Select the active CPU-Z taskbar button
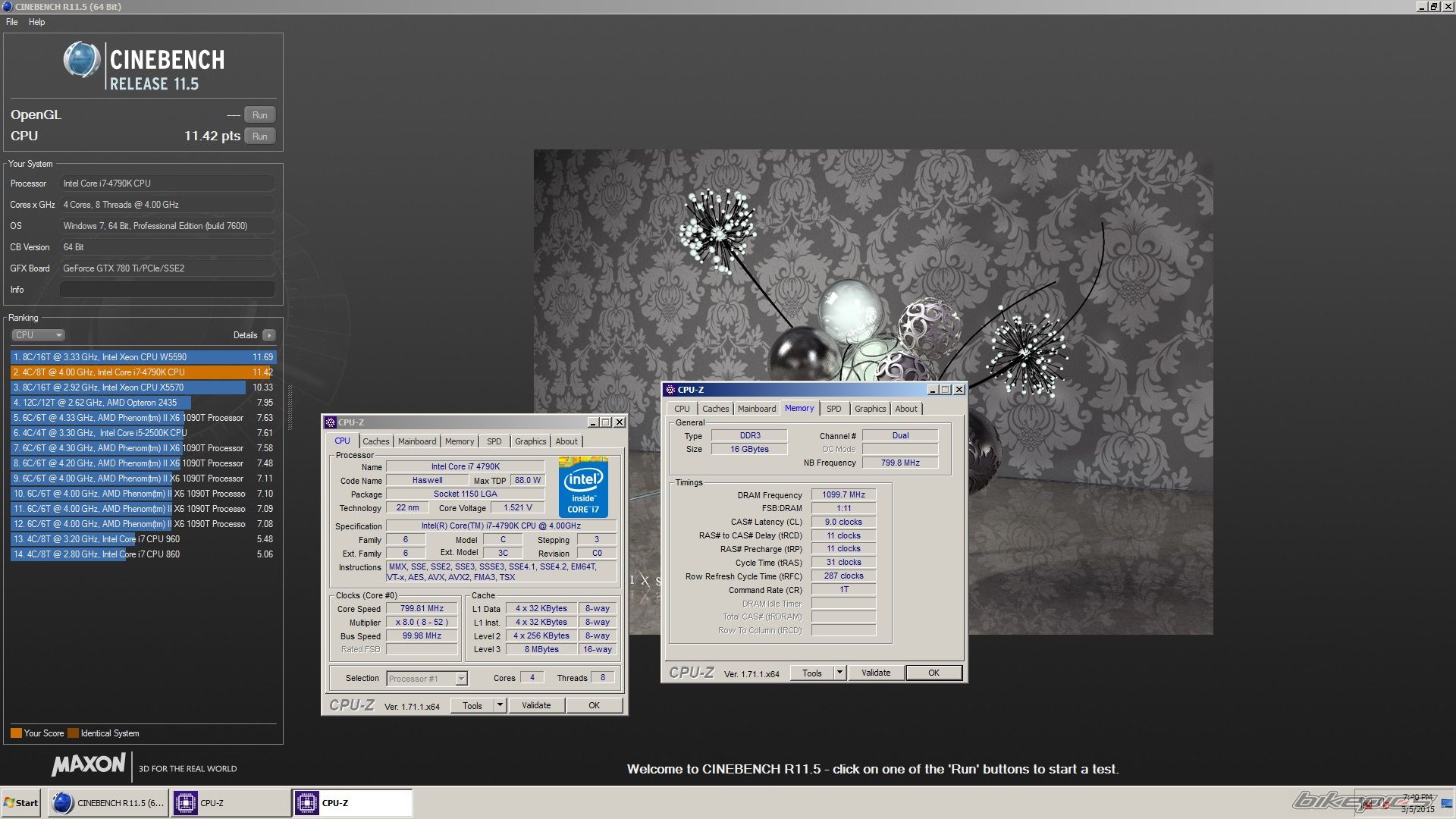 pos(353,803)
